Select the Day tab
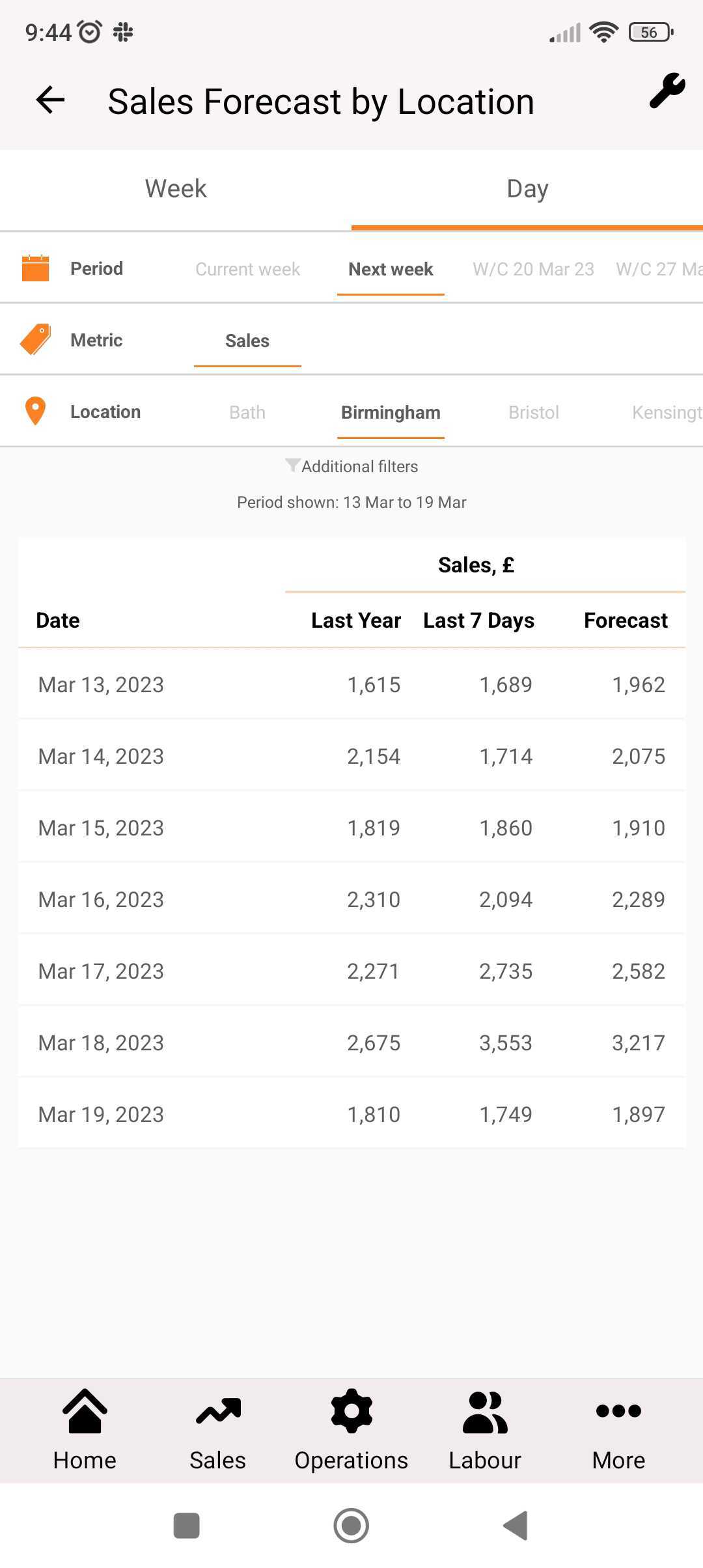The height and width of the screenshot is (1568, 703). click(x=527, y=189)
